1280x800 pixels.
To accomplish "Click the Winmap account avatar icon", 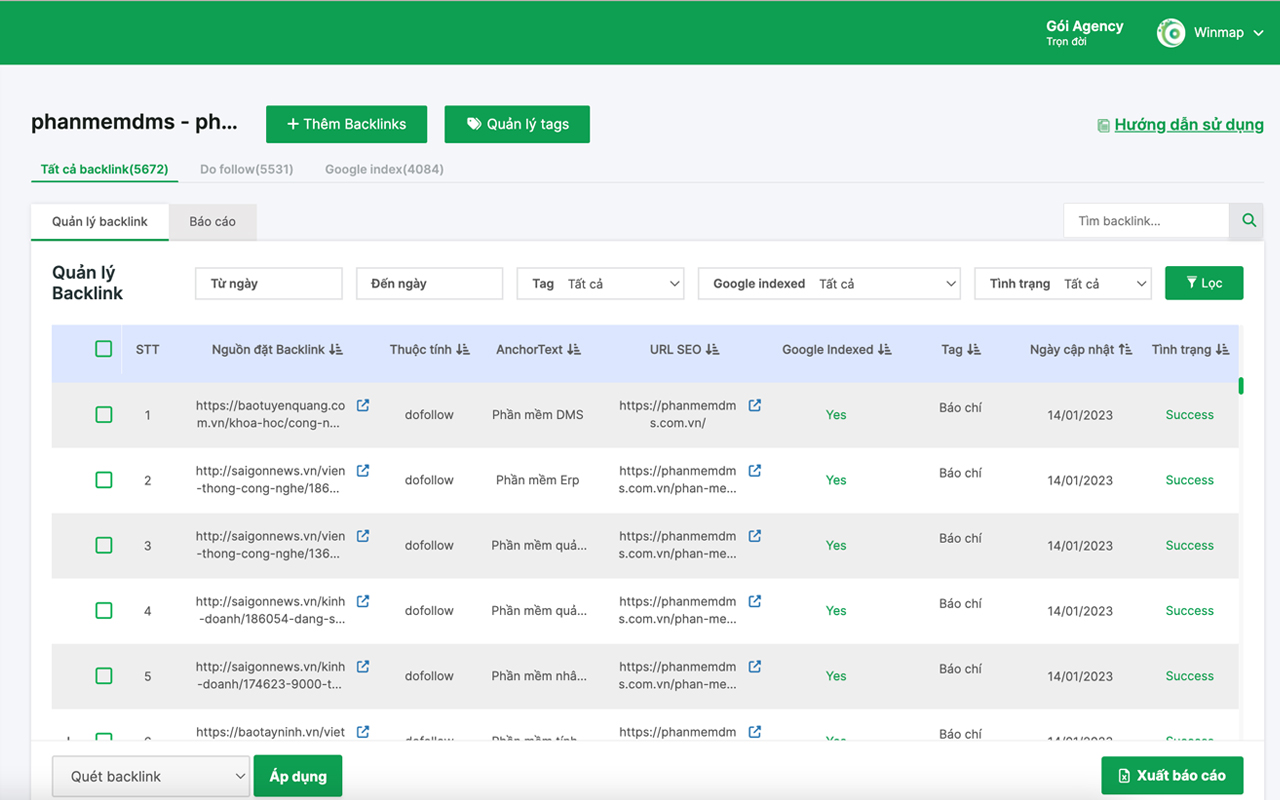I will [1171, 33].
